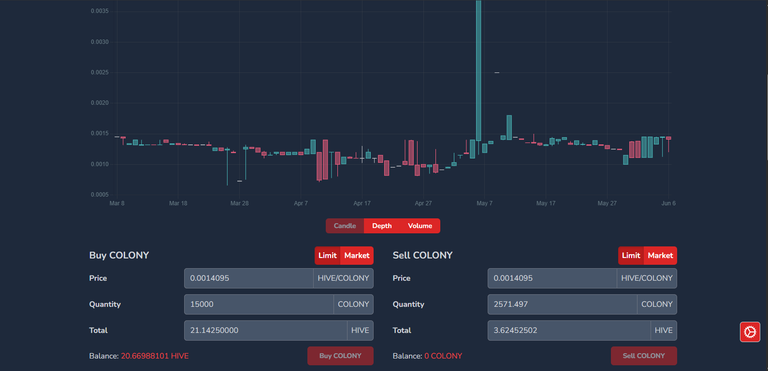Viewport: 768px width, 371px height.
Task: Click the 0.0020 y-axis price label
Action: click(99, 103)
